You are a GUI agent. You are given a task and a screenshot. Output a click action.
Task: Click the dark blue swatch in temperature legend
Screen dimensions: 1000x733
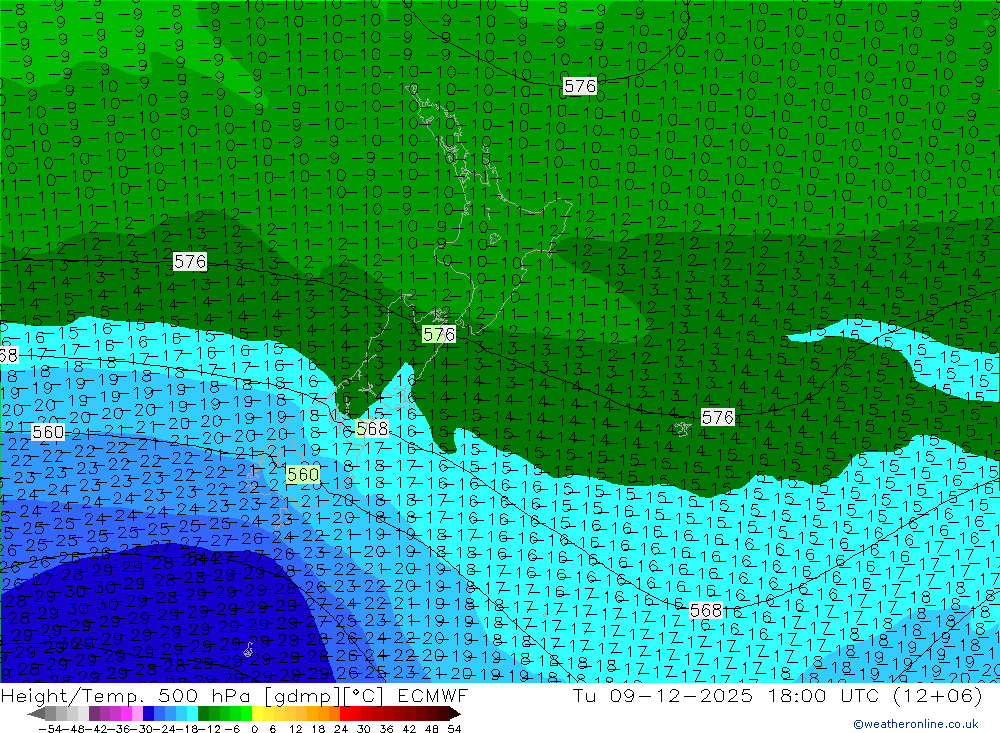[148, 713]
